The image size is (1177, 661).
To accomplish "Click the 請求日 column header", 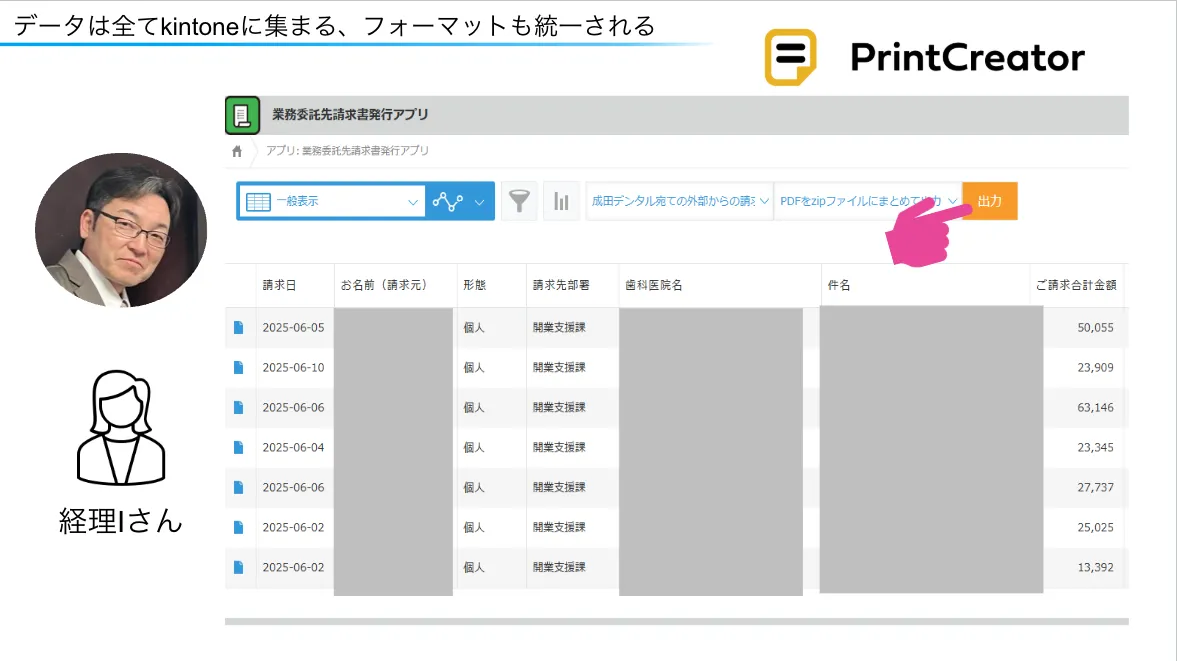I will 279,285.
